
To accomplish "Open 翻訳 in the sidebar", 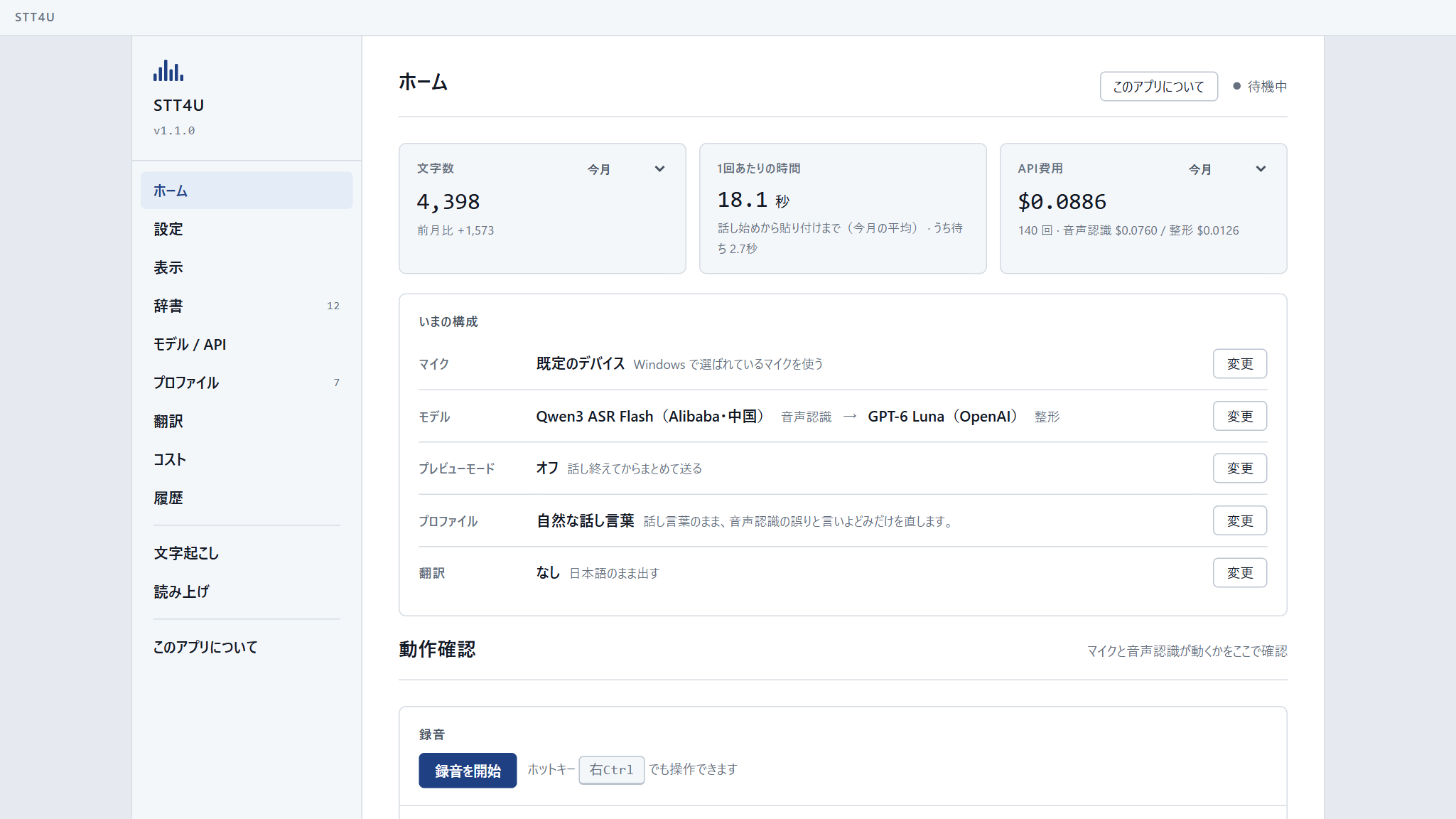I will coord(247,421).
